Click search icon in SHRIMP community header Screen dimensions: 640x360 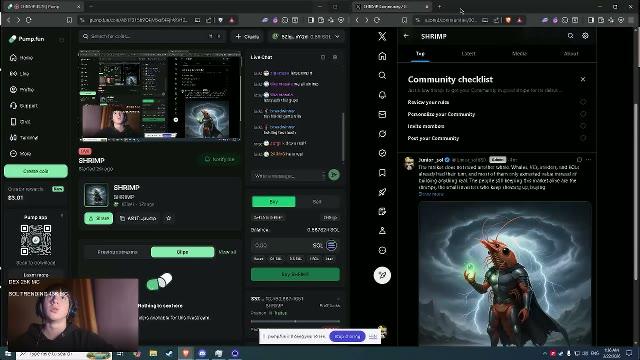570,36
